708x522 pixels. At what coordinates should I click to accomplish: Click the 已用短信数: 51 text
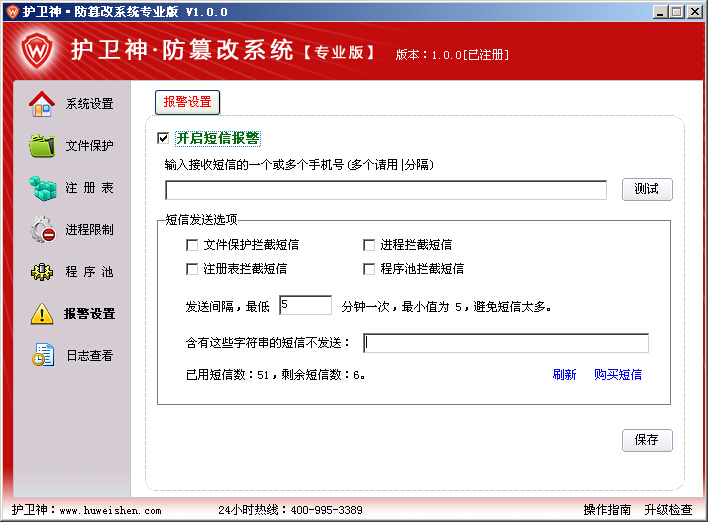coord(227,374)
